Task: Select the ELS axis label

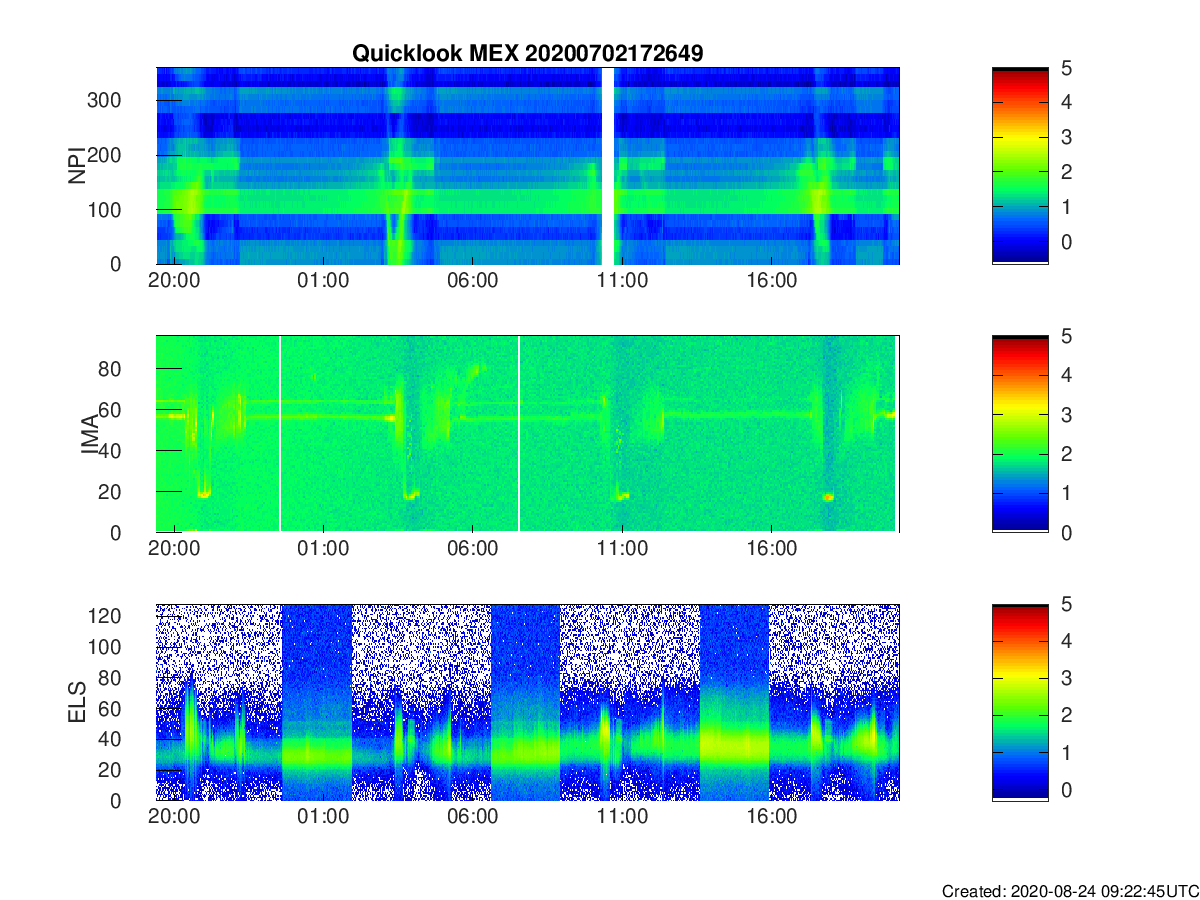Action: coord(76,702)
